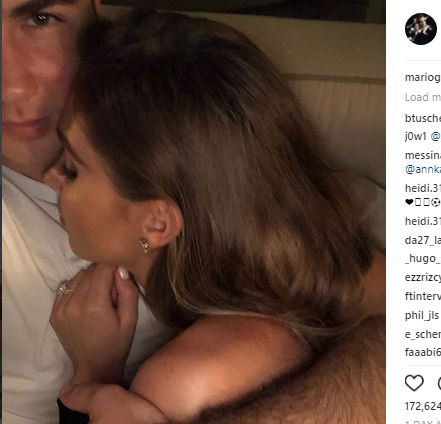Click the main post photo
The image size is (441, 424).
(x=194, y=212)
